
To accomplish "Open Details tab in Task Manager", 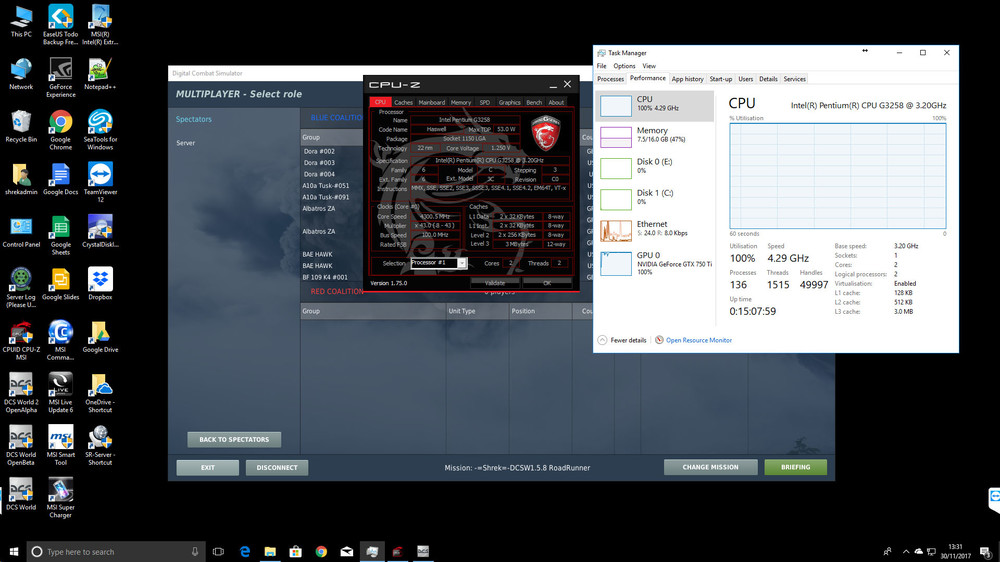I will pos(768,79).
